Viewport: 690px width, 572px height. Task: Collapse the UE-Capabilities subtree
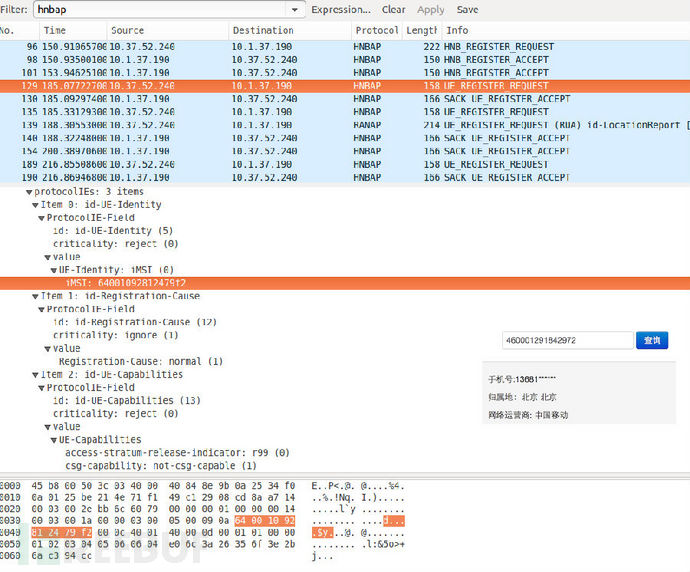click(53, 440)
